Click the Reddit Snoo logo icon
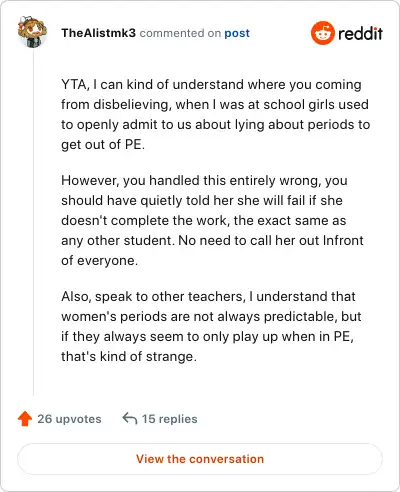400x492 pixels. 322,33
